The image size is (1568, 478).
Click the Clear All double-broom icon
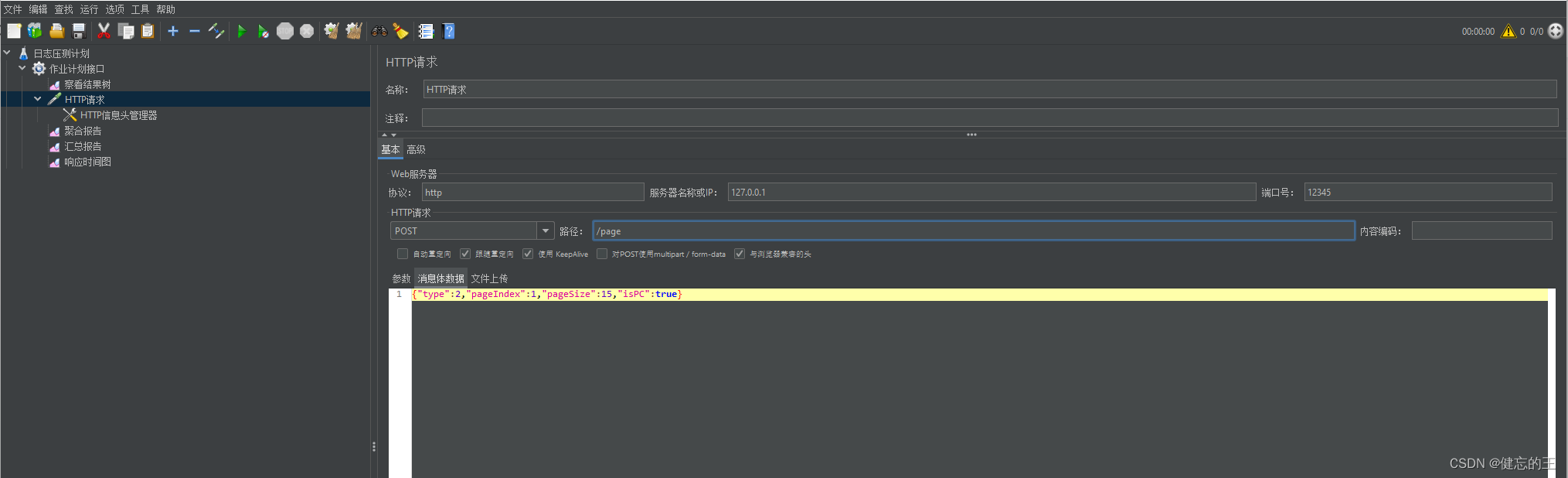coord(354,31)
